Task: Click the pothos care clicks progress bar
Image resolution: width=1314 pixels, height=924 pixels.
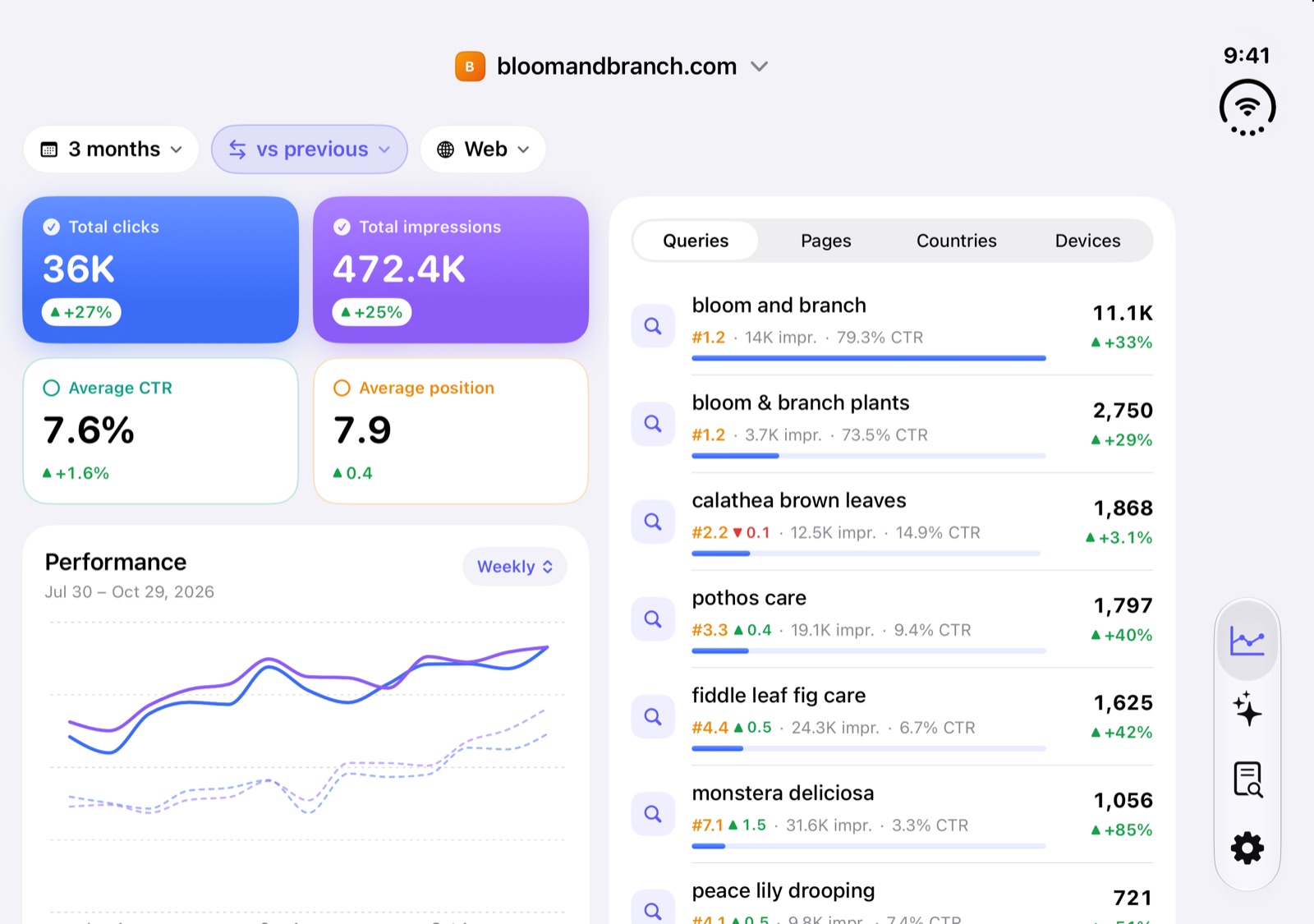Action: coord(869,650)
